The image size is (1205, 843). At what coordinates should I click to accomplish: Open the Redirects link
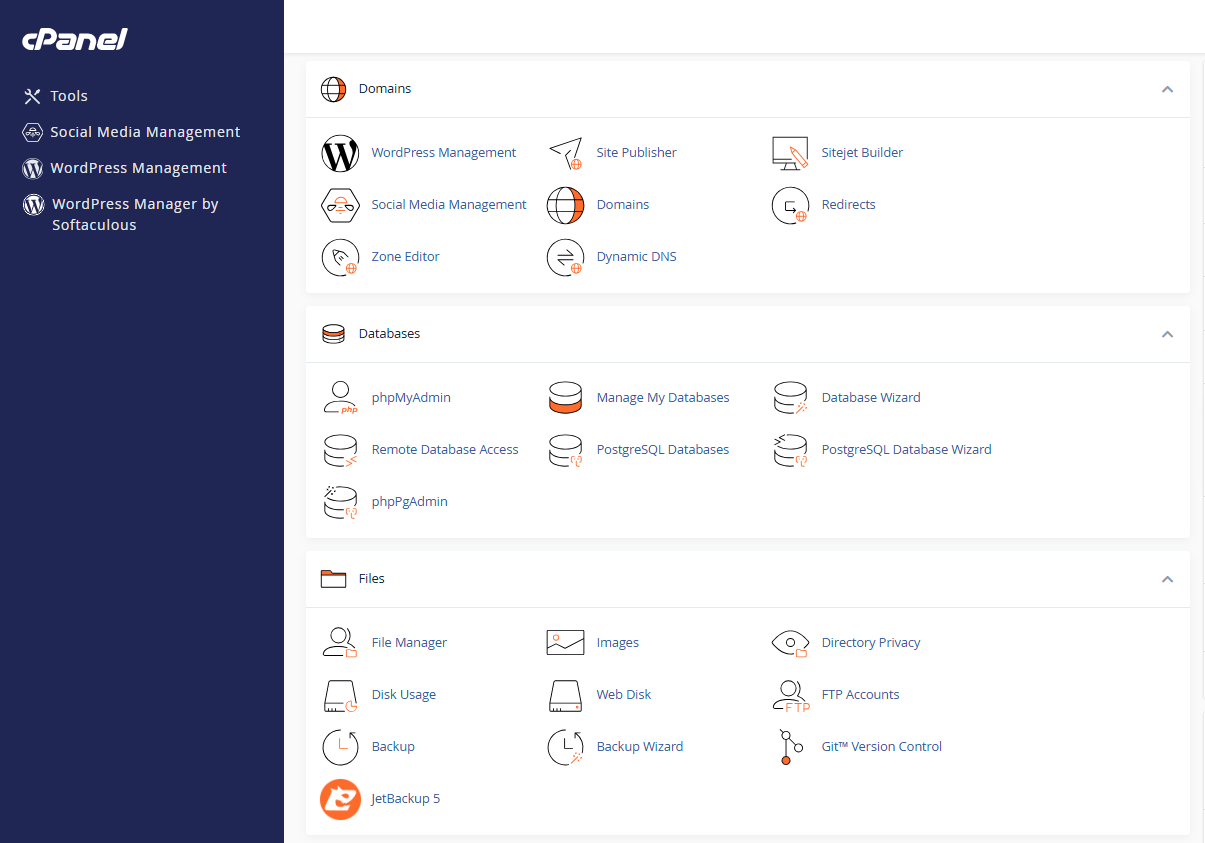coord(848,205)
